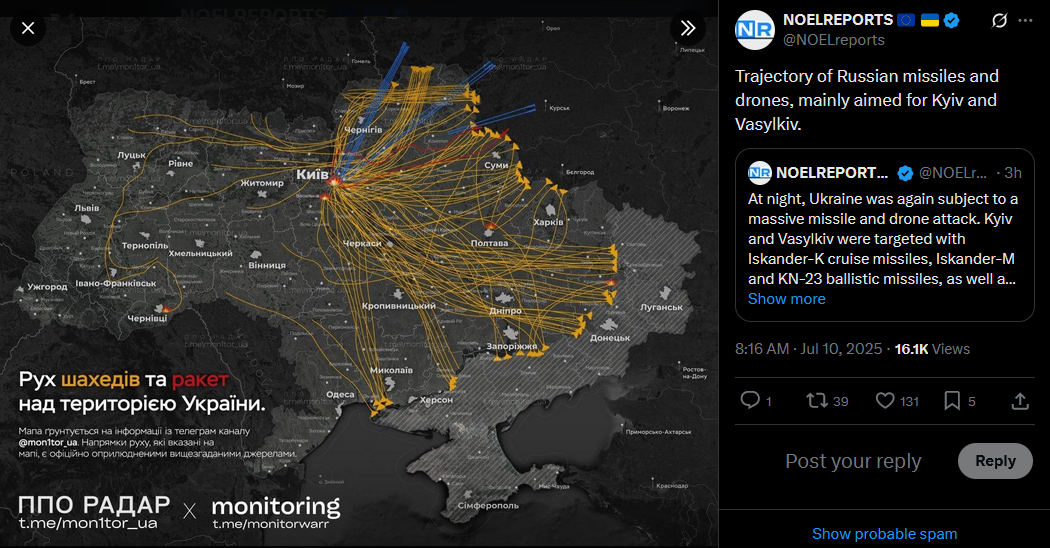Click the Тернопіль label on the map
The width and height of the screenshot is (1050, 548).
(145, 245)
